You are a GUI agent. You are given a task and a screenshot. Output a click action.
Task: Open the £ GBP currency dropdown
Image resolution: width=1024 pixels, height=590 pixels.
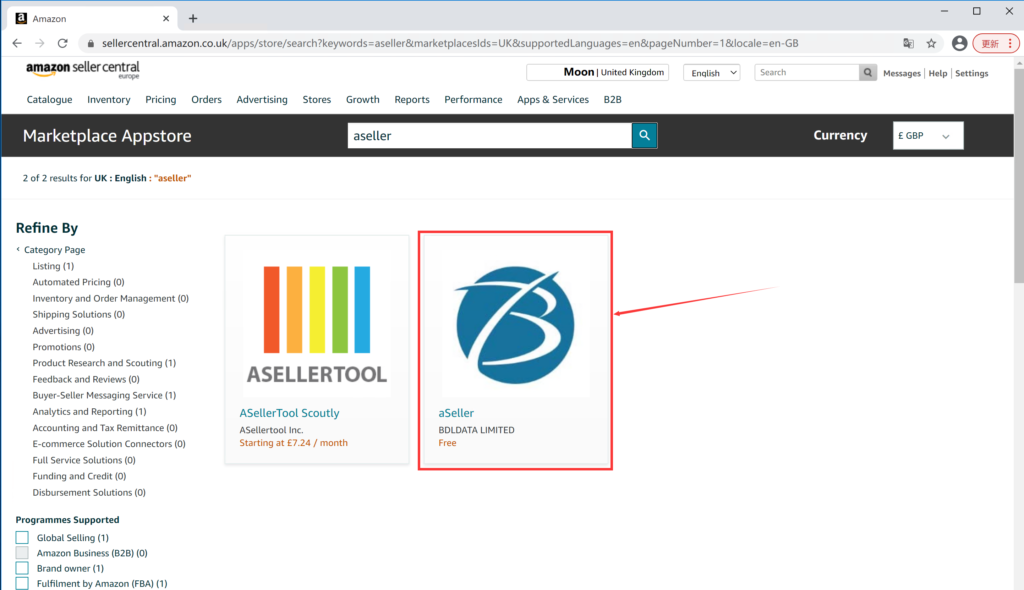[928, 135]
